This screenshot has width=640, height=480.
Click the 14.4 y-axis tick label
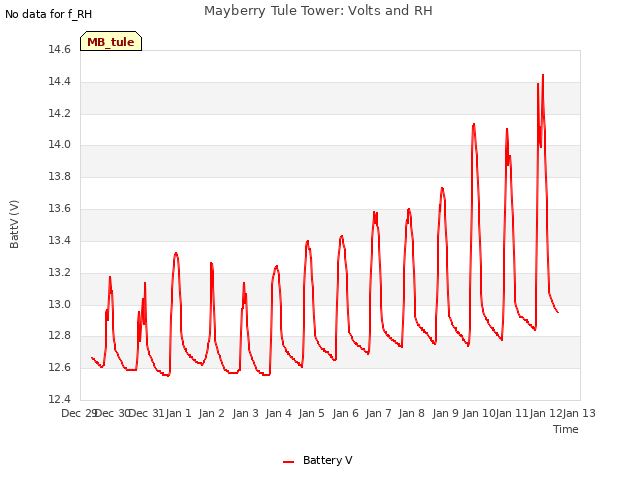coord(59,81)
